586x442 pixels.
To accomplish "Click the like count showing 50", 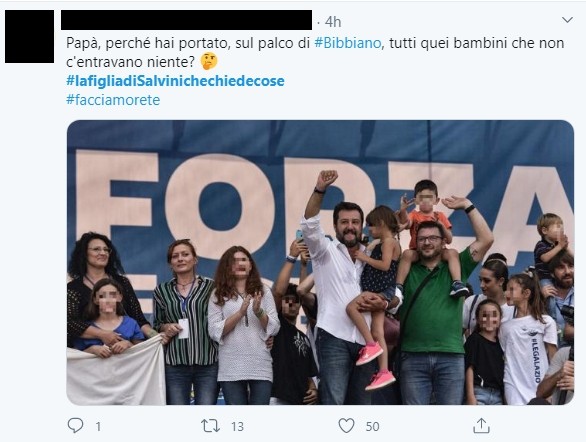I will (372, 426).
